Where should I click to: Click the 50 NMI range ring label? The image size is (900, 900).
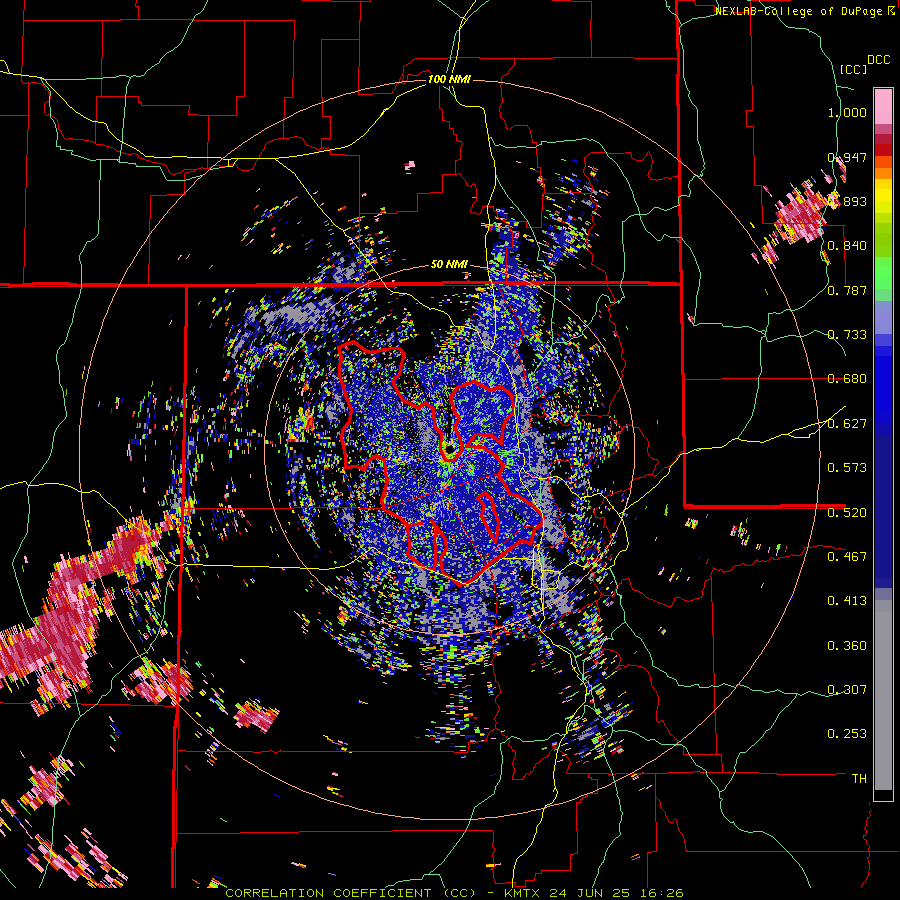[449, 264]
